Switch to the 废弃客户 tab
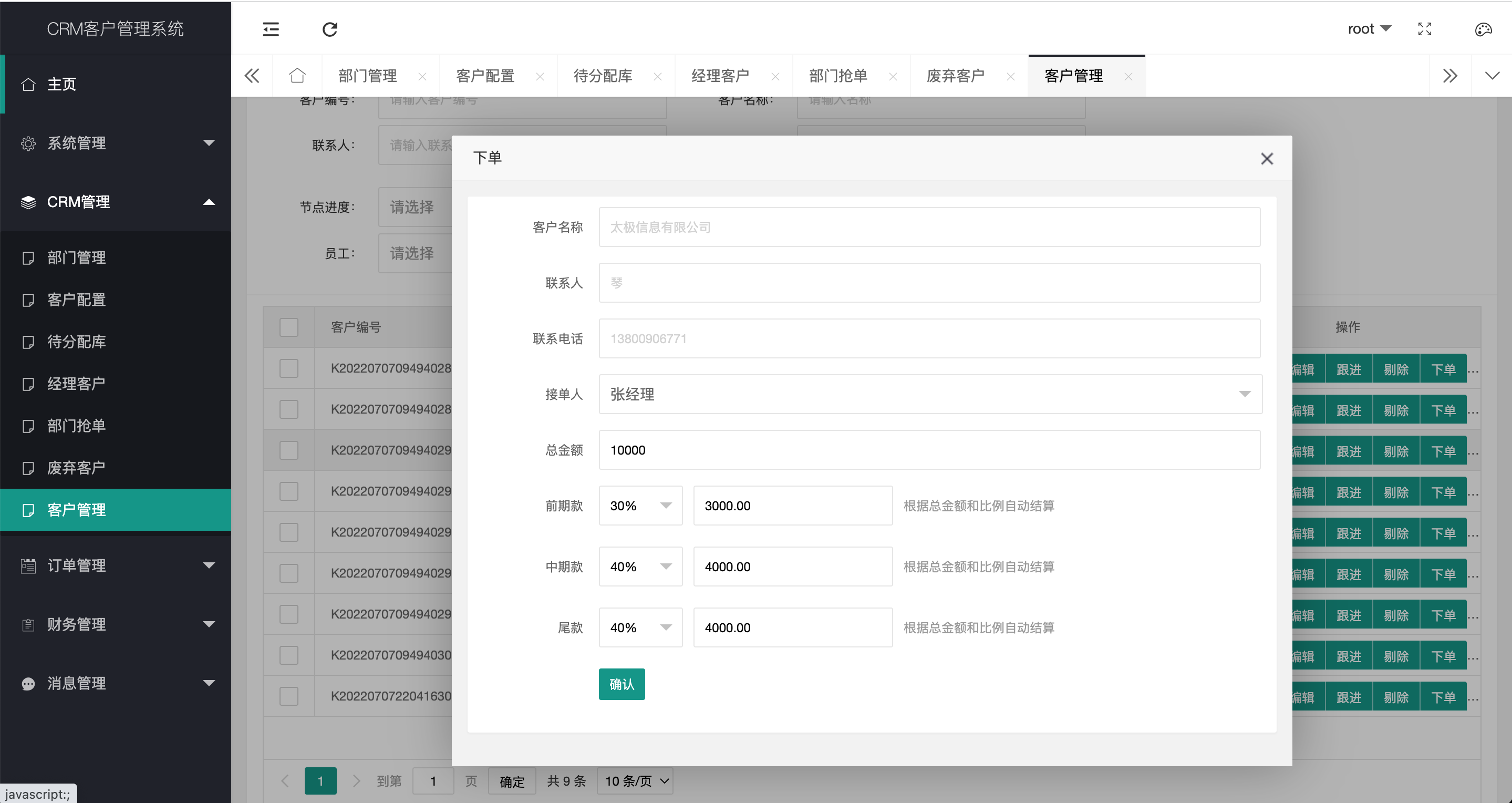The height and width of the screenshot is (803, 1512). pyautogui.click(x=956, y=76)
